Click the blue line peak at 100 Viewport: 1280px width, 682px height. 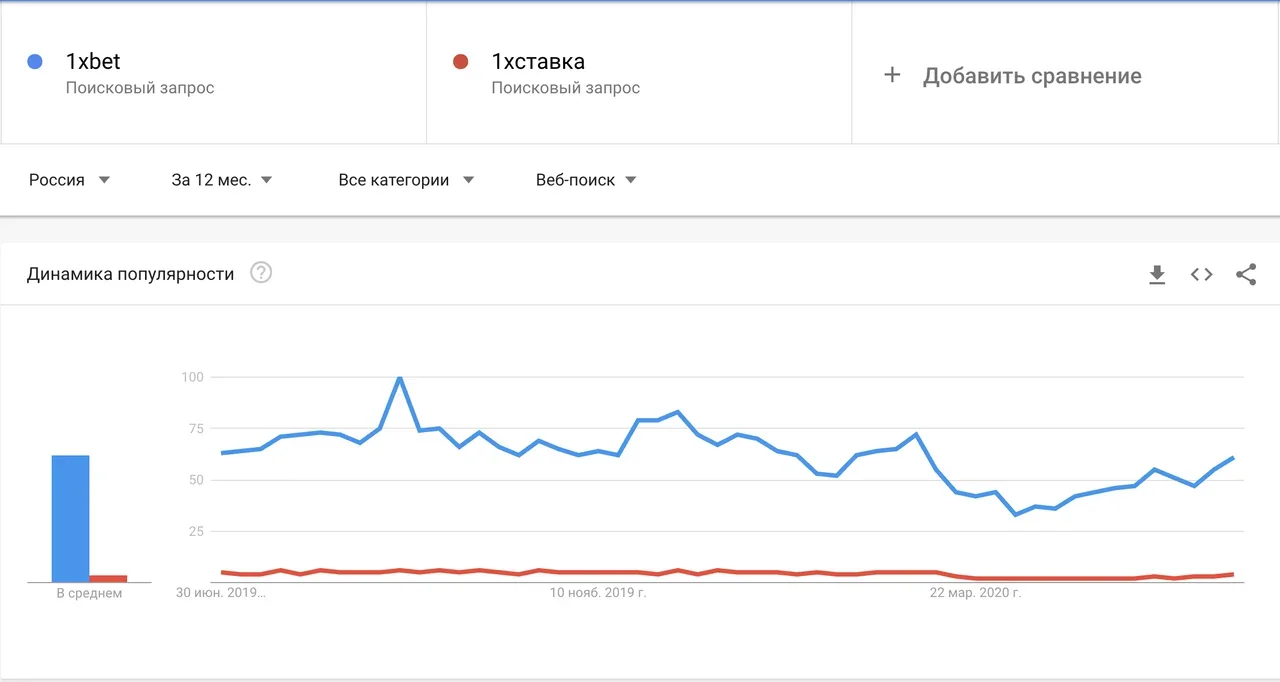point(400,378)
